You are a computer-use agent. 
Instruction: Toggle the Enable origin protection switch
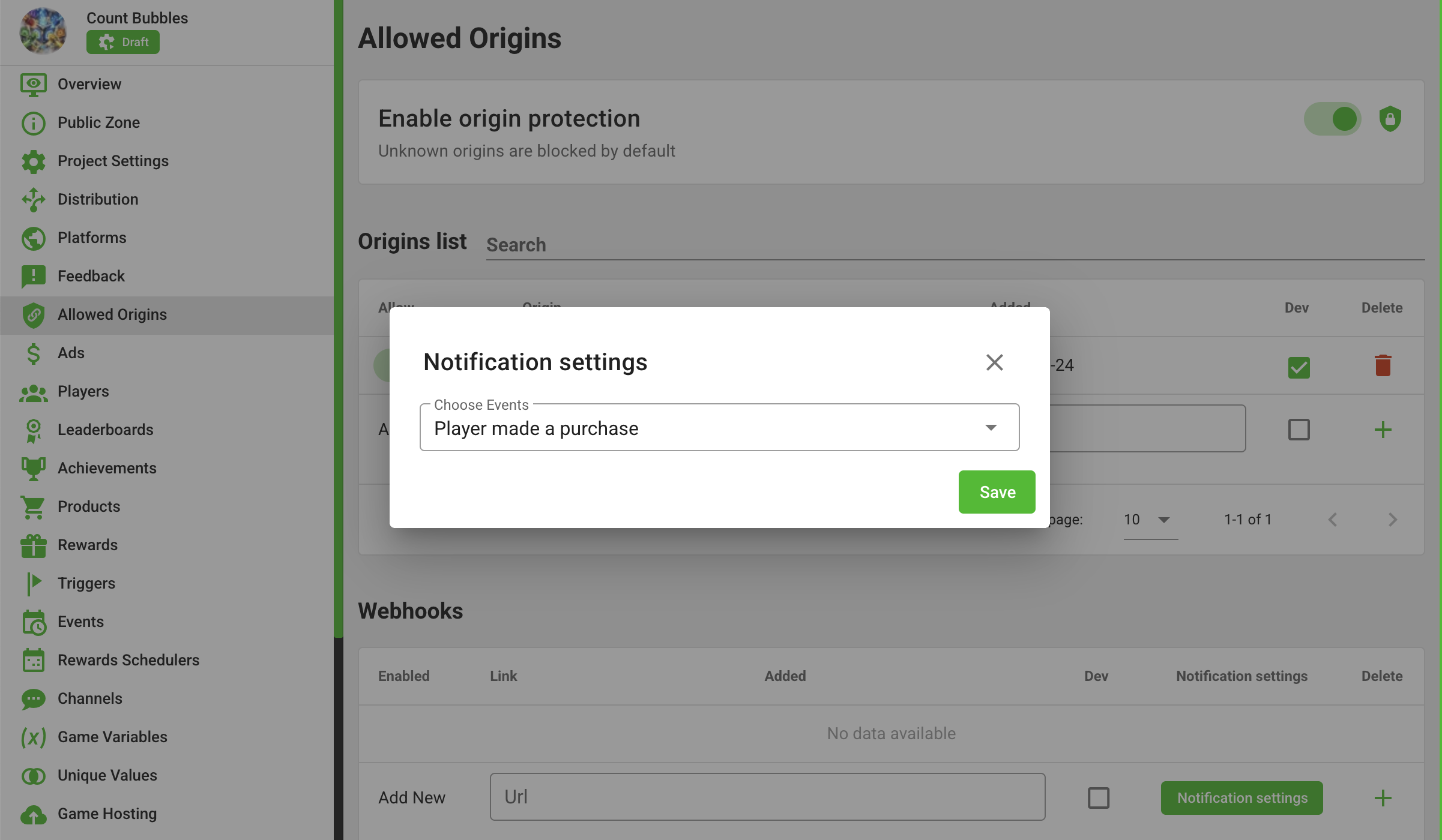[1333, 119]
